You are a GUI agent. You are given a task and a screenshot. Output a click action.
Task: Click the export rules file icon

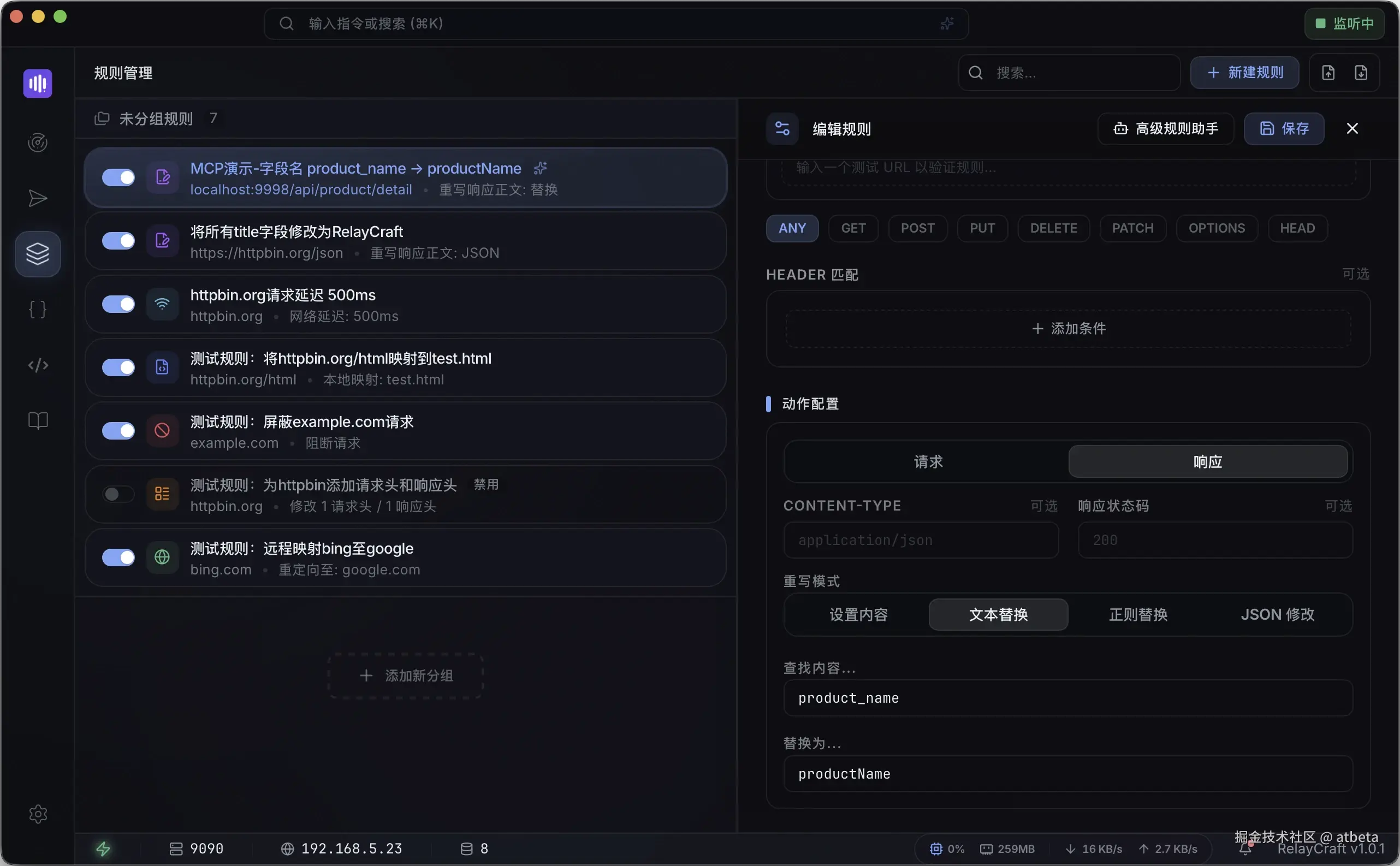pos(1362,72)
